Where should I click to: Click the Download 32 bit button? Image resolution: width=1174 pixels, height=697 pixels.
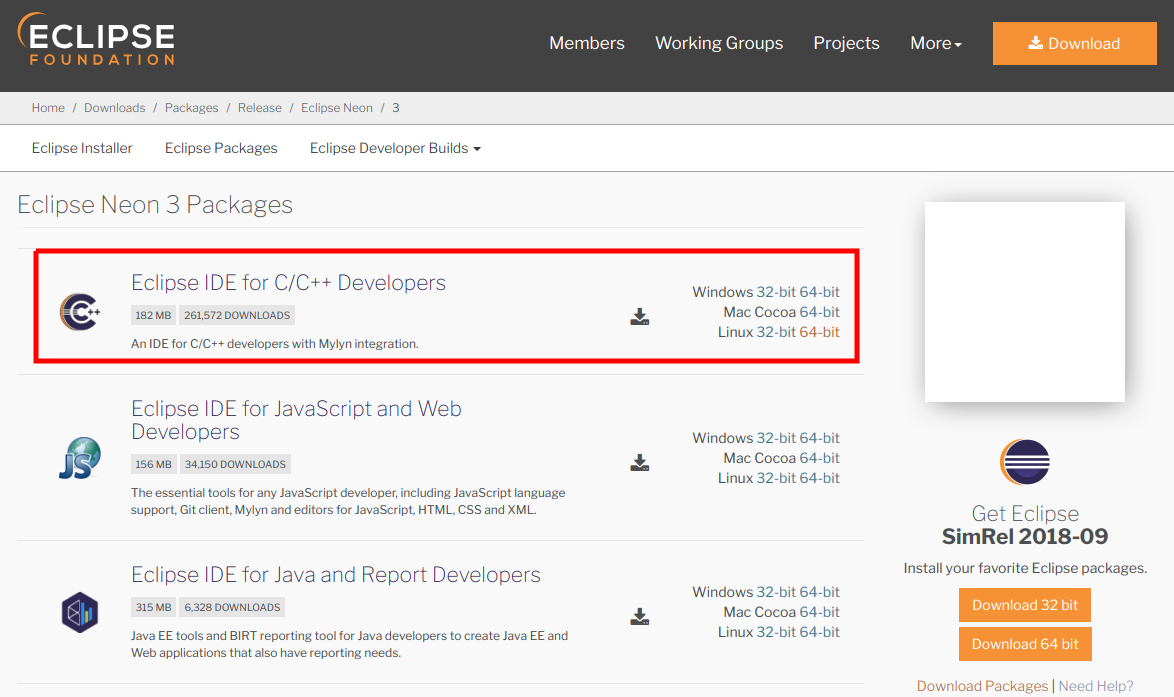tap(1024, 605)
